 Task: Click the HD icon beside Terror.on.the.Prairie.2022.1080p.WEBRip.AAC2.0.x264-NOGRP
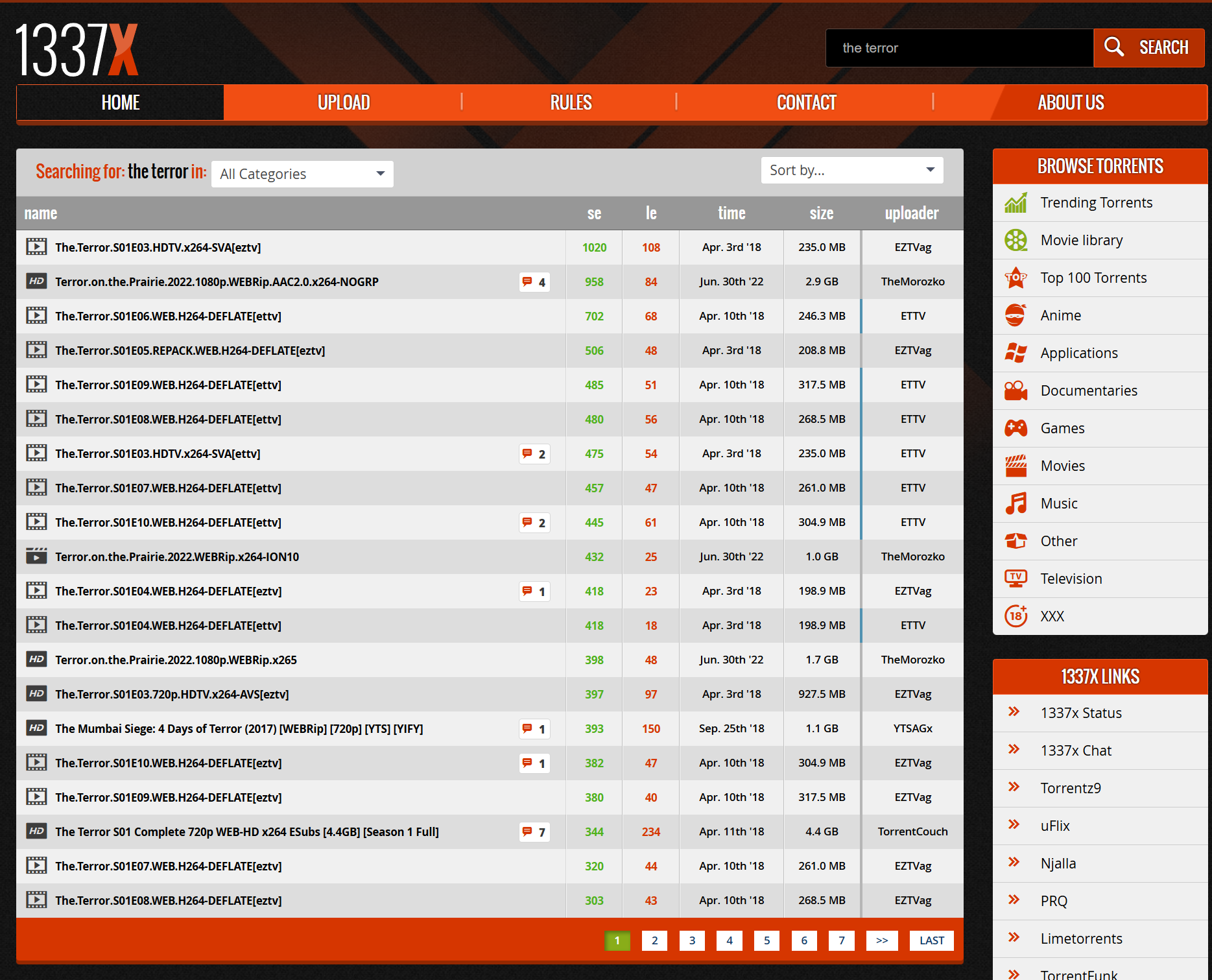tap(36, 281)
